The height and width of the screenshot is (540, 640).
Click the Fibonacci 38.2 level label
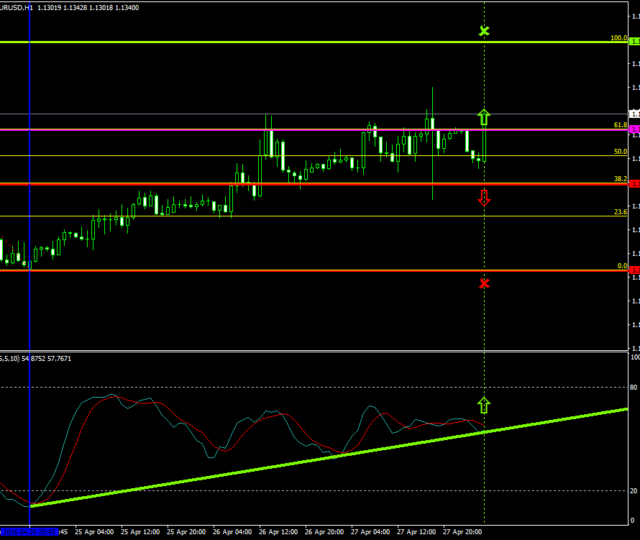tap(620, 179)
